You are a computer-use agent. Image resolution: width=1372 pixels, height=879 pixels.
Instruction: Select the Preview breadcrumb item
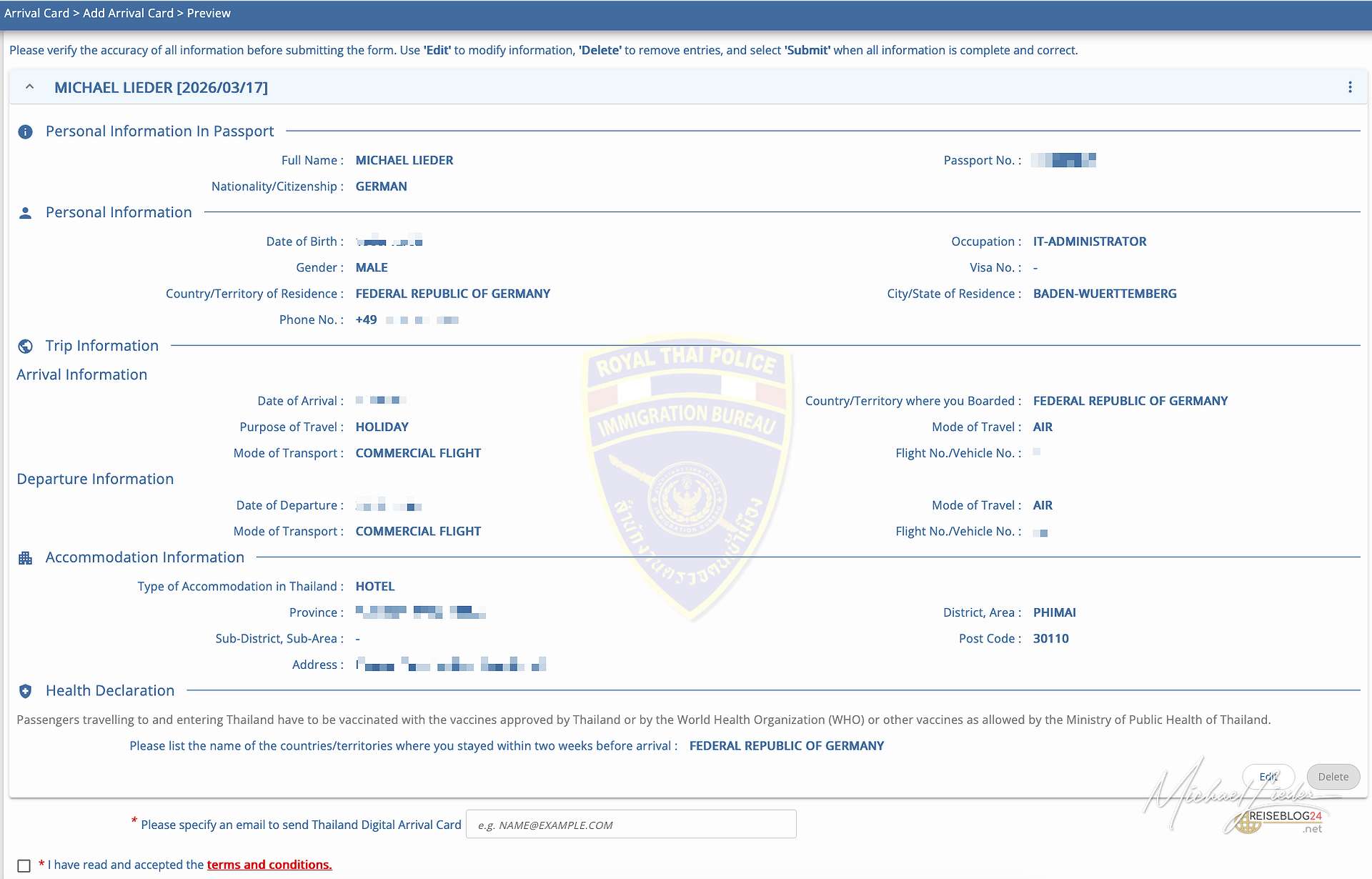[209, 13]
